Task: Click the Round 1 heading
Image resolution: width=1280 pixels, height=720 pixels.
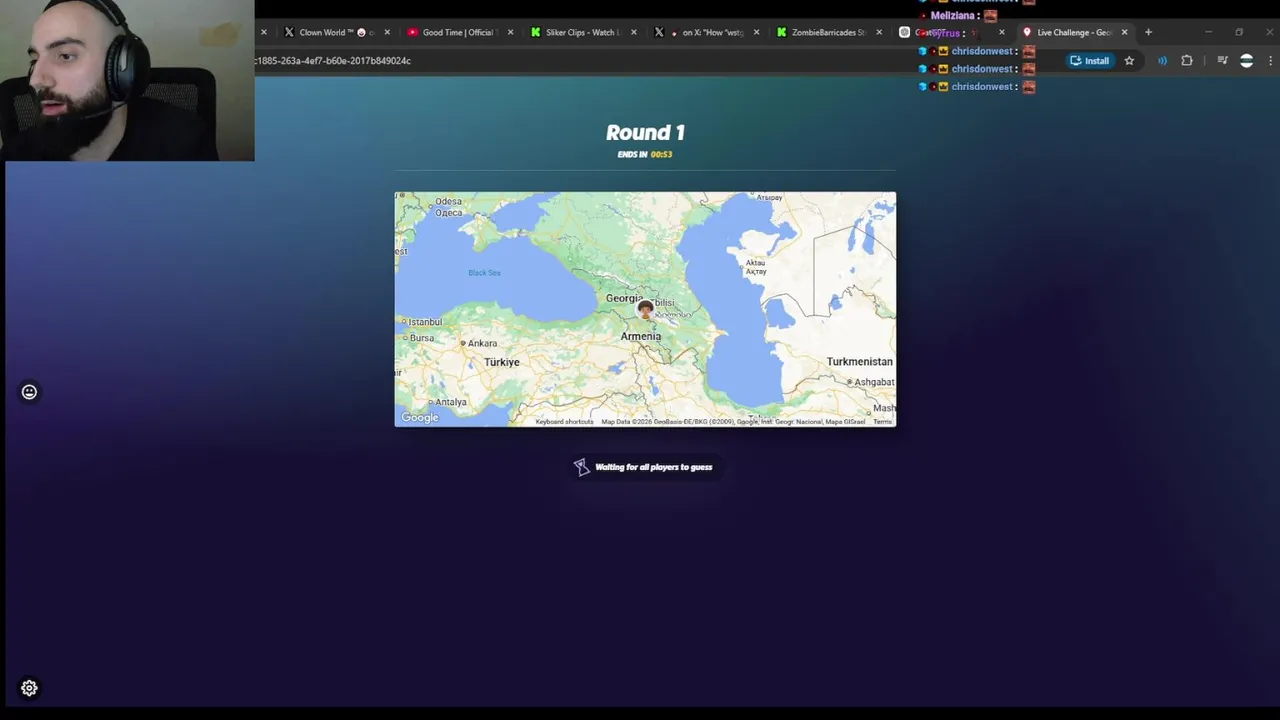Action: [x=645, y=132]
